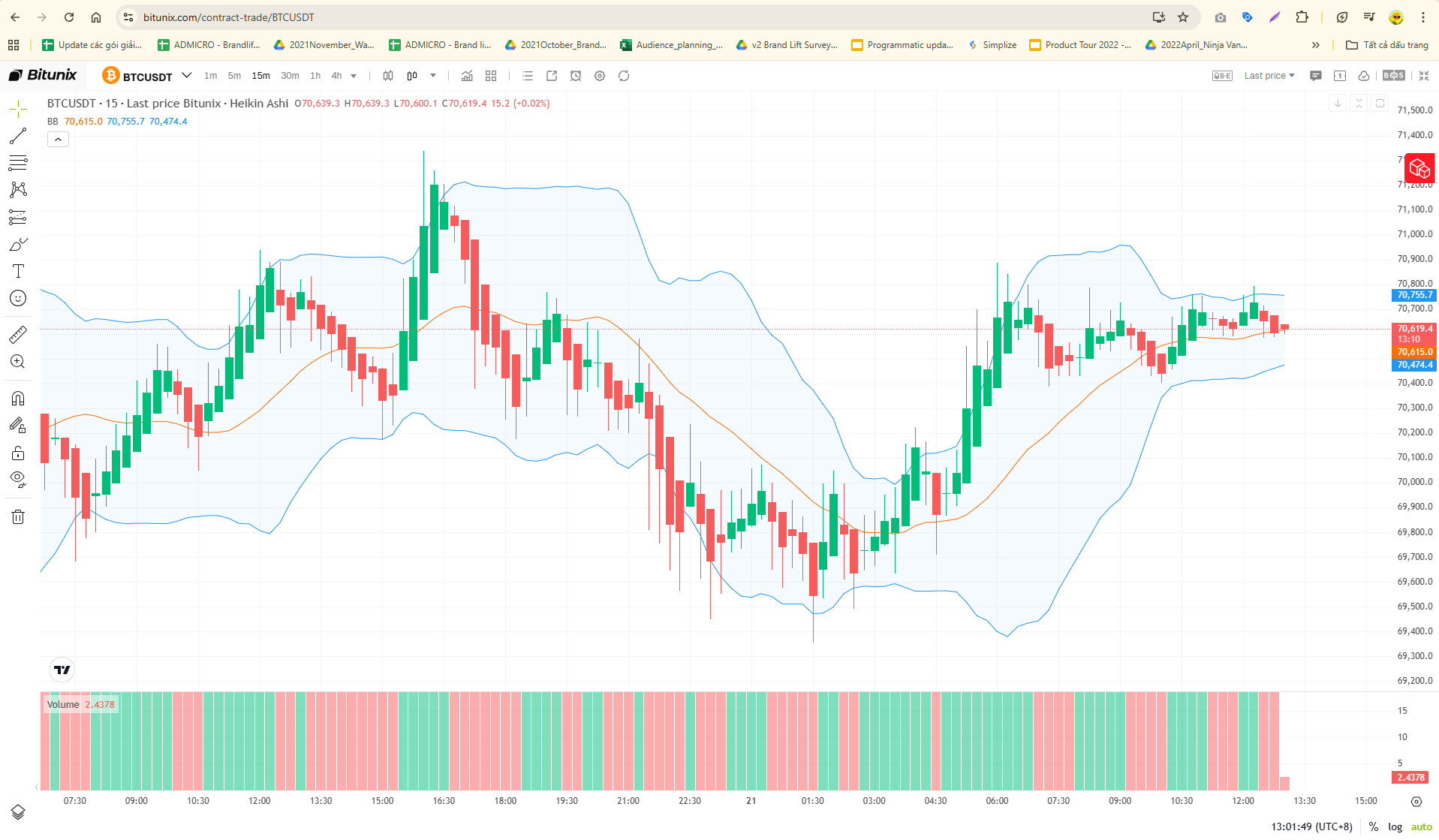Viewport: 1439px width, 840px height.
Task: Toggle magnet mode in left toolbar
Action: pos(18,398)
